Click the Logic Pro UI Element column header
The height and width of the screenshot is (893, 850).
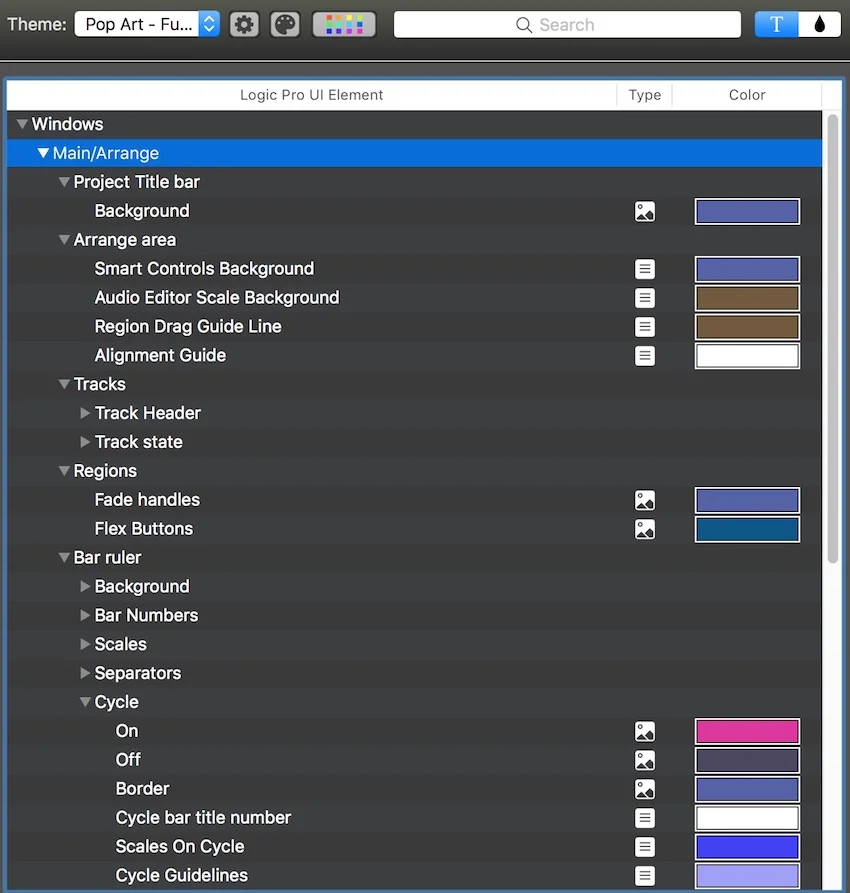pos(312,95)
